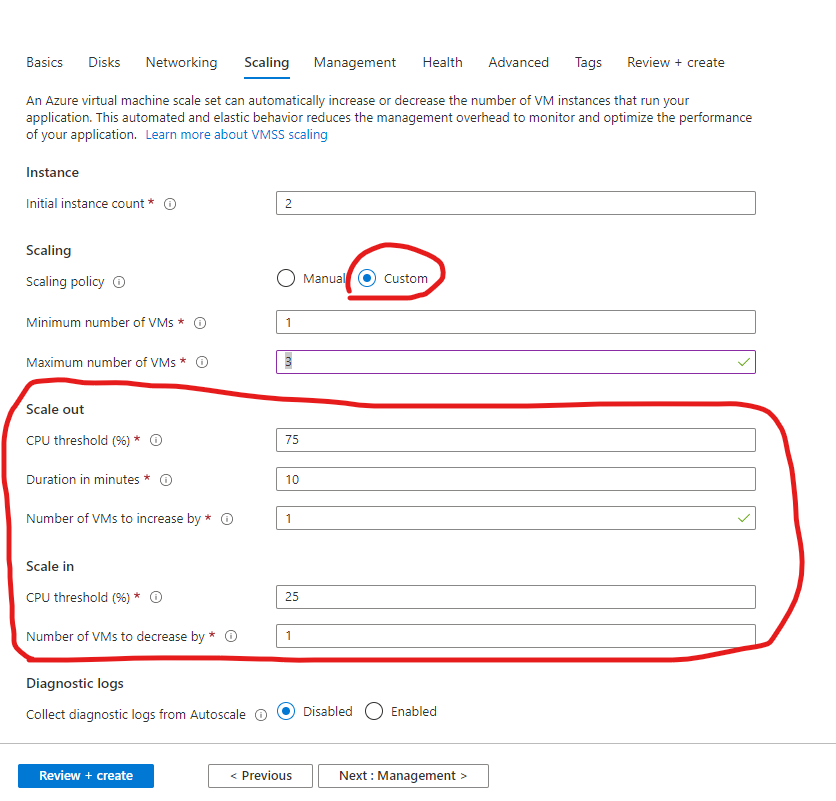Select the Custom scaling policy
Viewport: 836px width, 801px height.
point(368,278)
